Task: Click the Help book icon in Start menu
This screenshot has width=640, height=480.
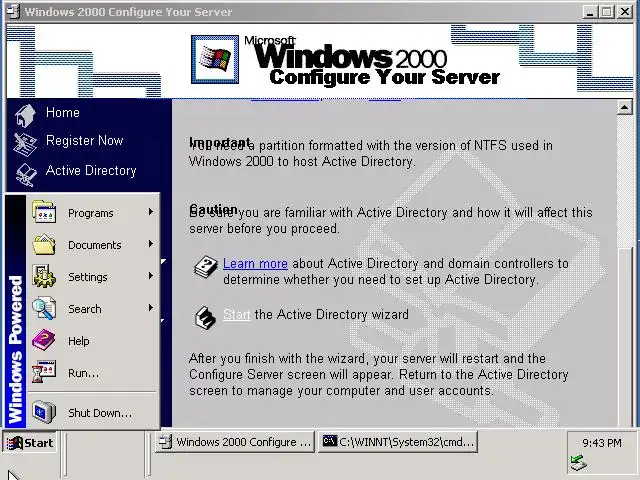Action: pos(44,340)
